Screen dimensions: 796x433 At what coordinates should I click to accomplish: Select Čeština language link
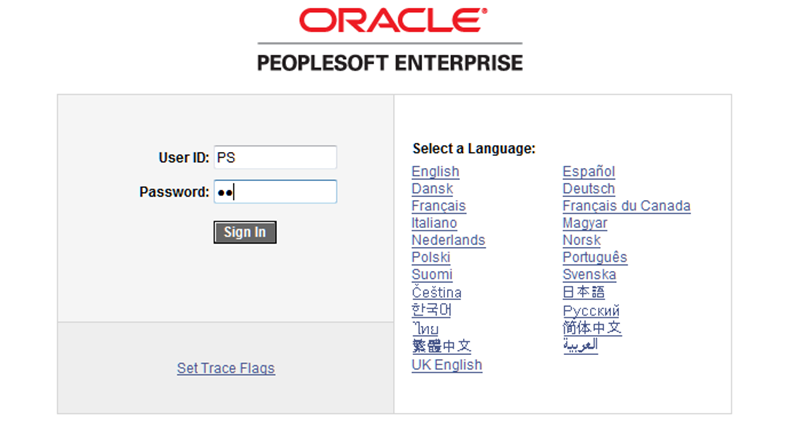(437, 292)
